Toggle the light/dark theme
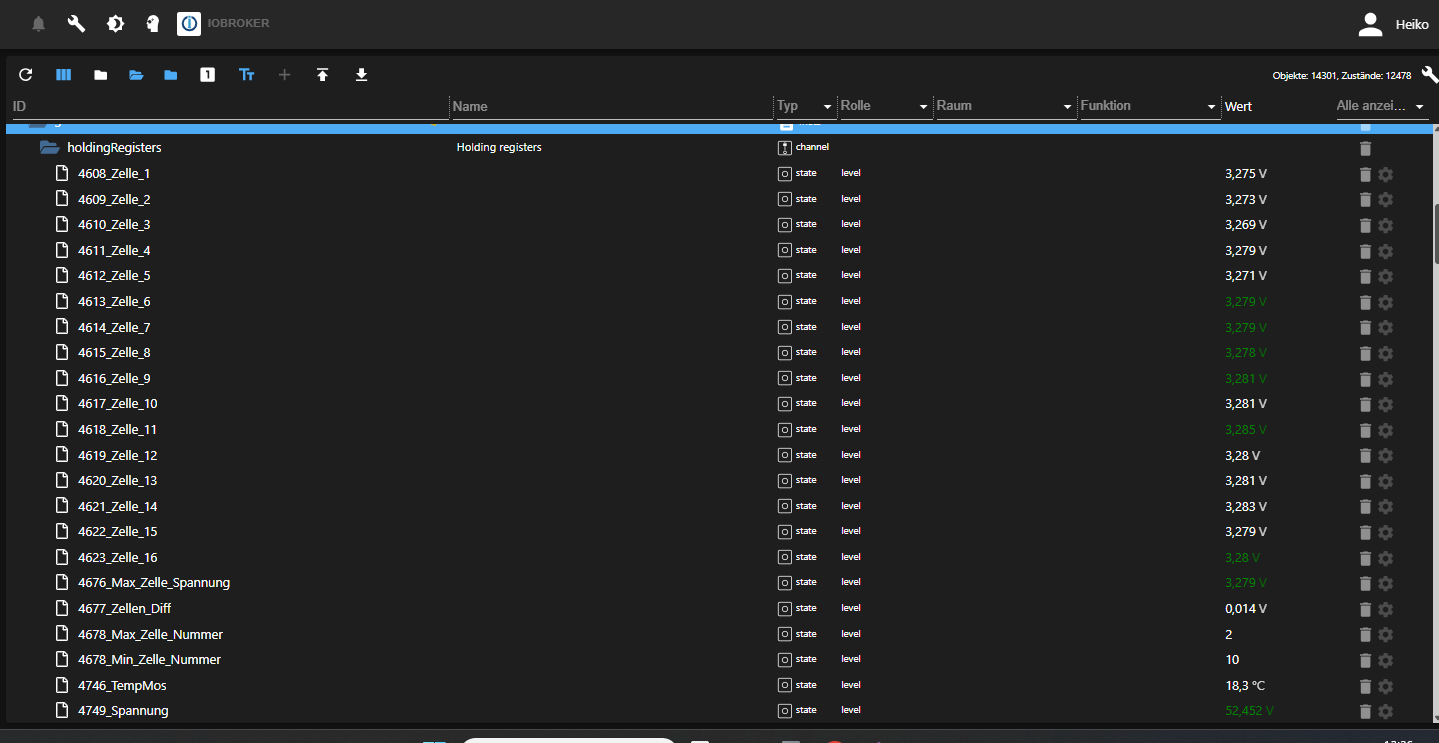1439x743 pixels. pyautogui.click(x=115, y=23)
